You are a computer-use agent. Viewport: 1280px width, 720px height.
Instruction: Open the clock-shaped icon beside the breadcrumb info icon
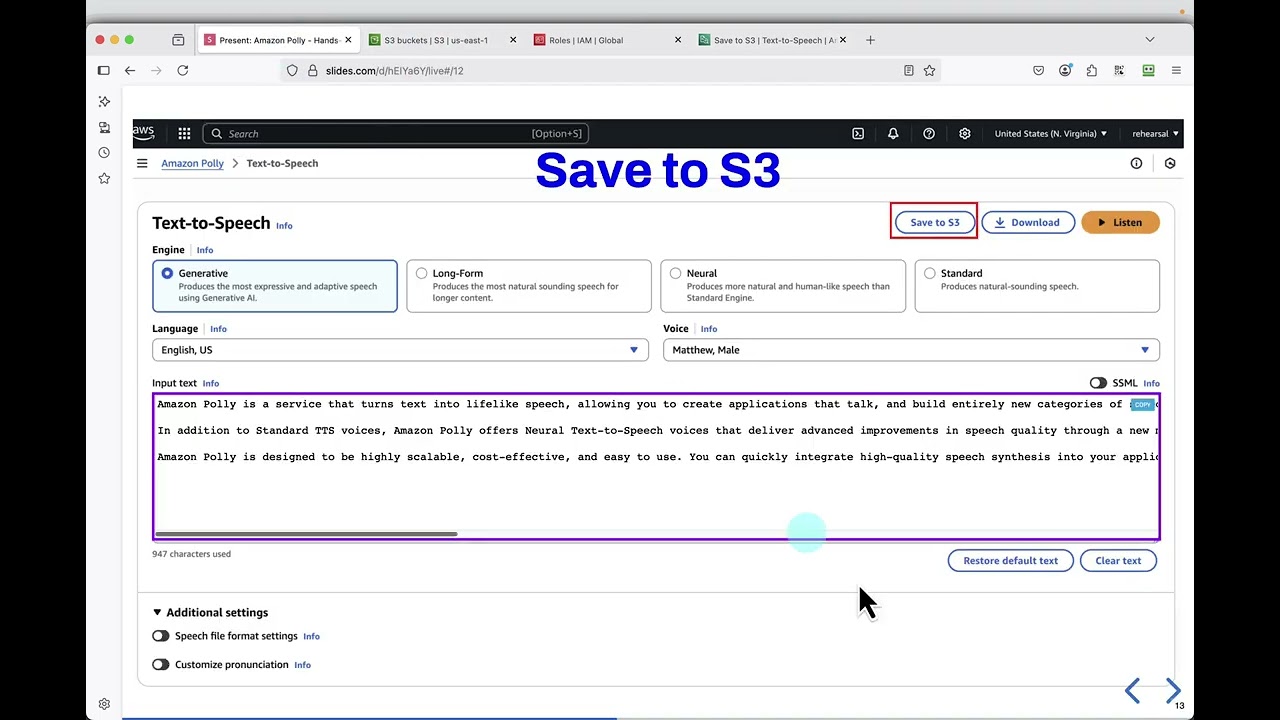pyautogui.click(x=1170, y=163)
